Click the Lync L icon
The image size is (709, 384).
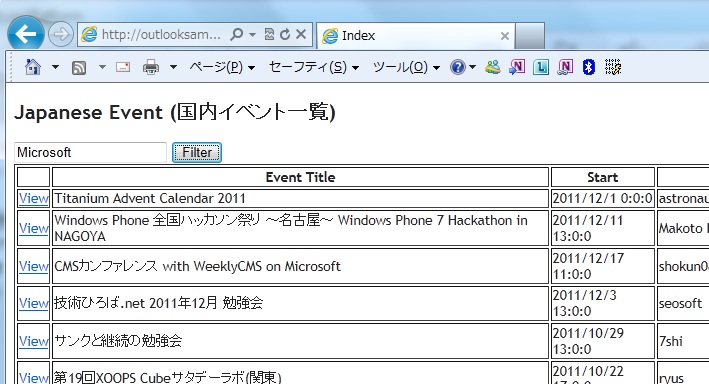[x=541, y=67]
